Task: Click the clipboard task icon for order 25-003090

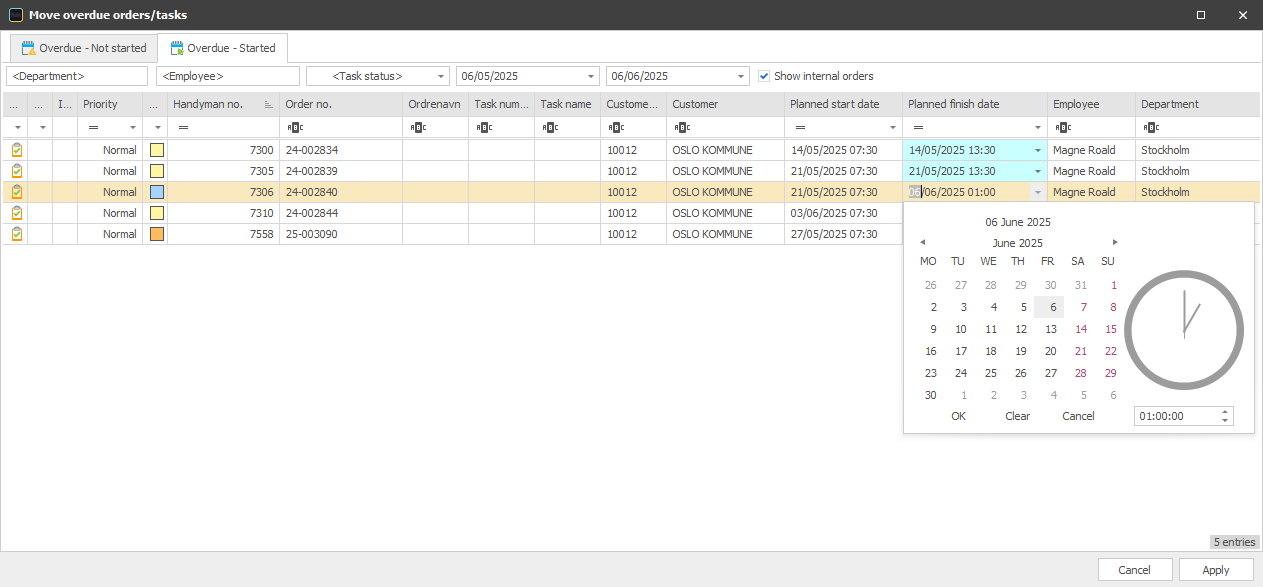Action: (x=16, y=234)
